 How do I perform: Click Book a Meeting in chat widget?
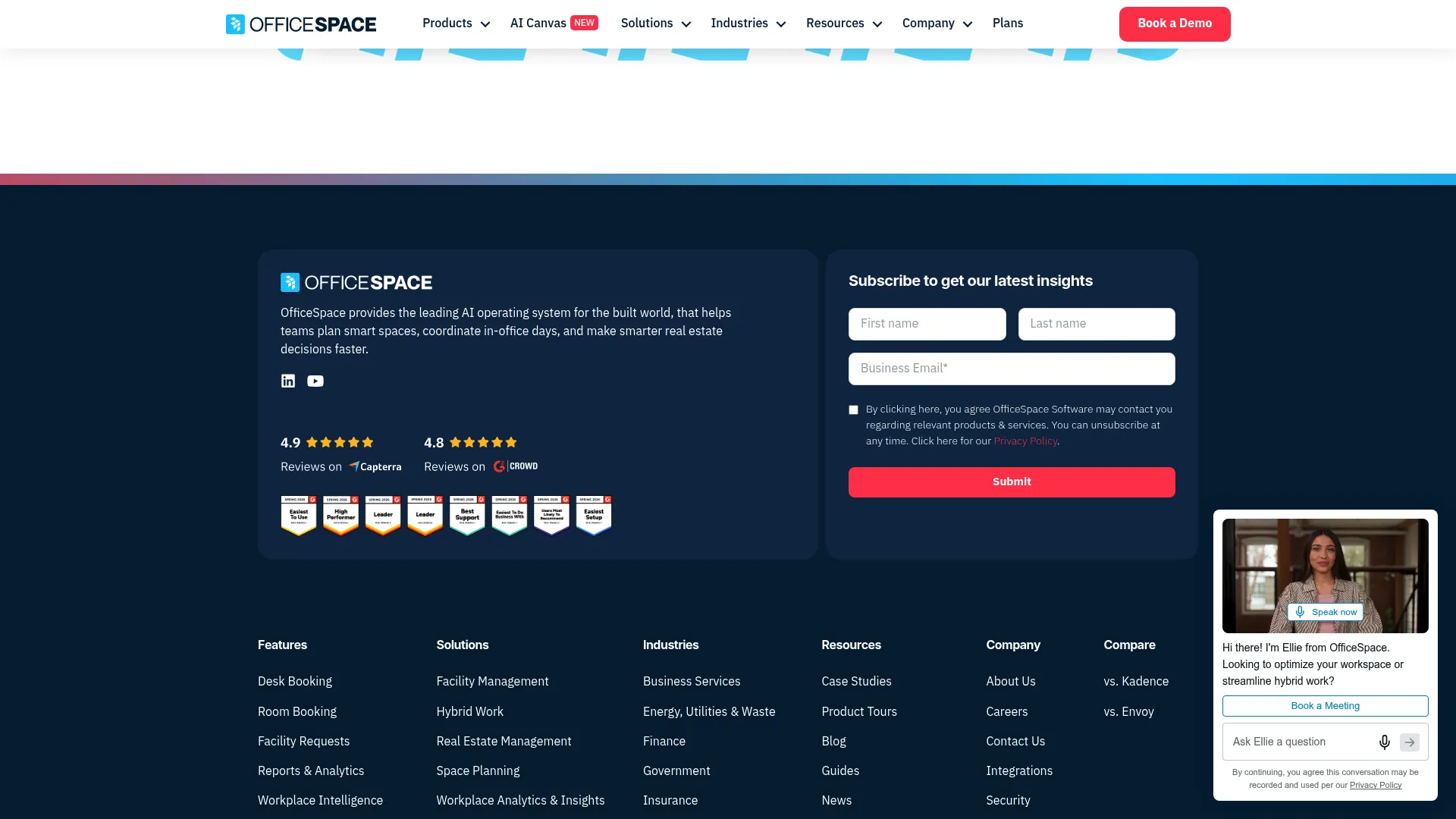click(x=1326, y=706)
